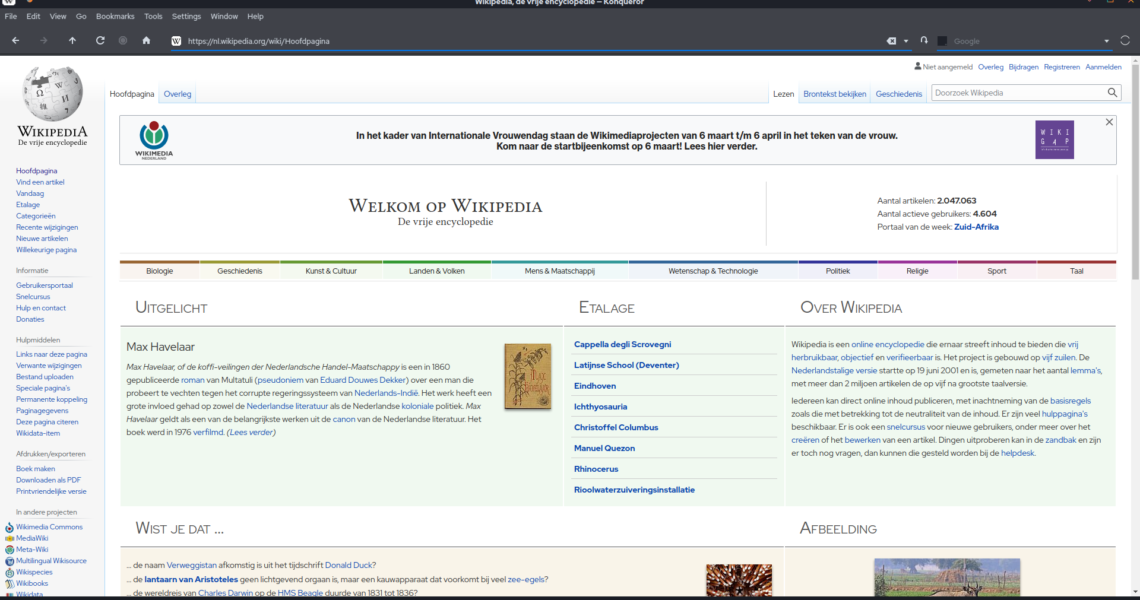Clear the URL bar with the erase icon
This screenshot has height=600, width=1140.
891,41
